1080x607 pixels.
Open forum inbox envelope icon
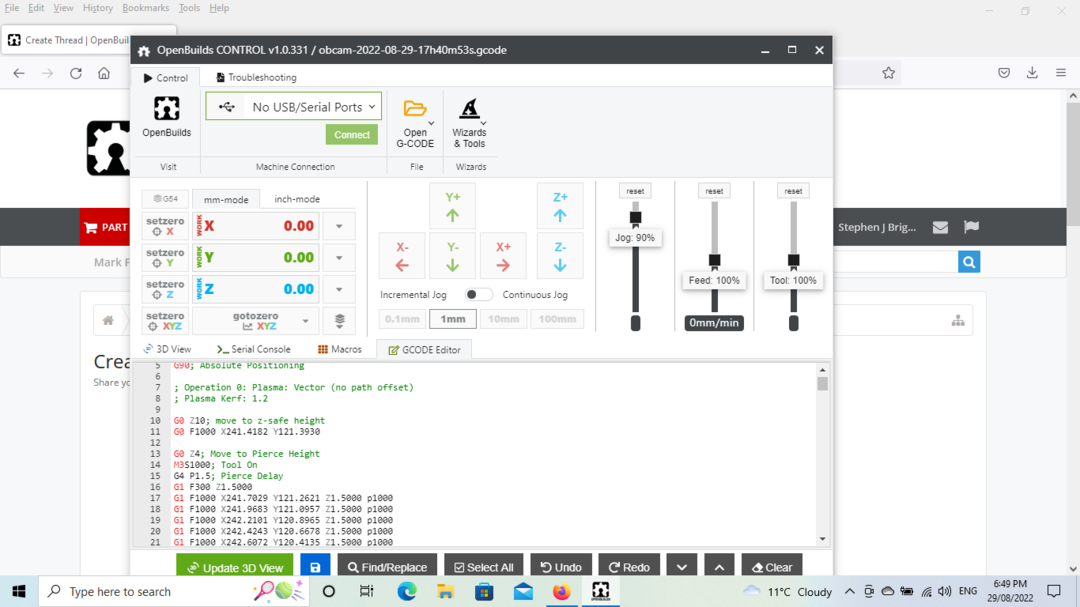click(940, 227)
